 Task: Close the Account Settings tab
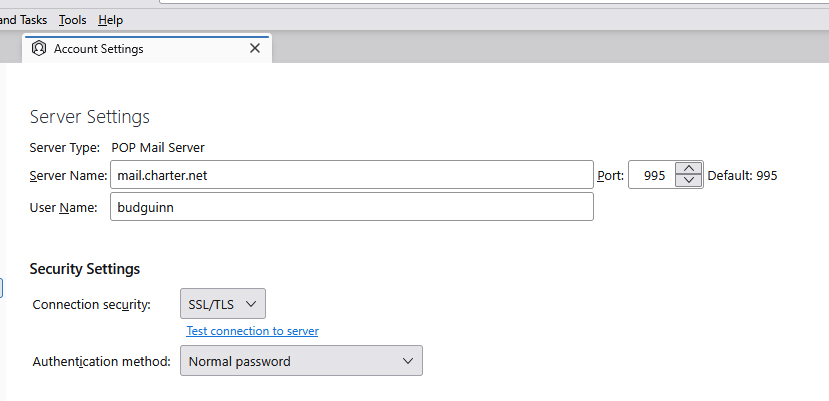(x=255, y=49)
